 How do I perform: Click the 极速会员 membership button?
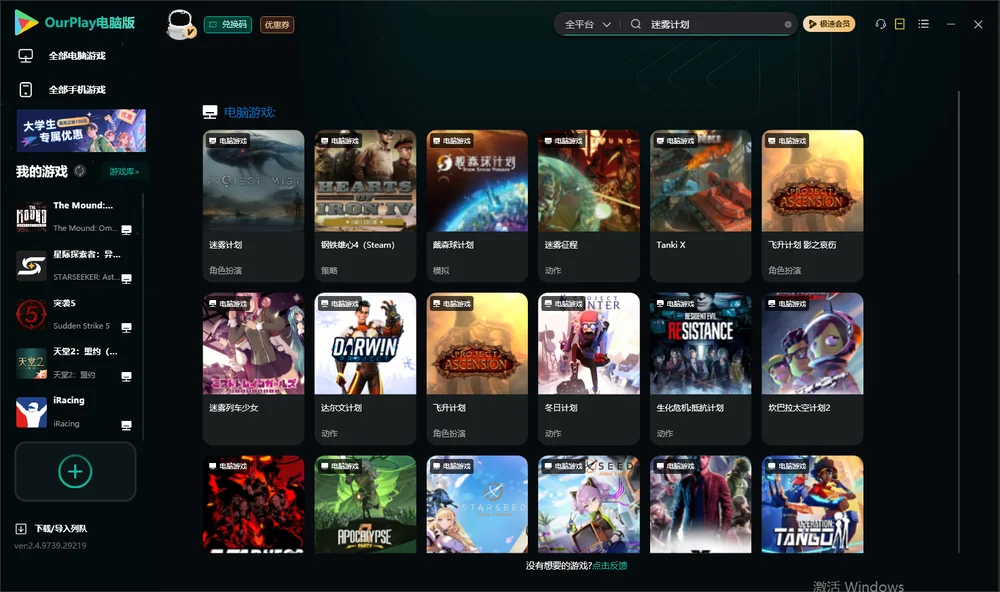click(829, 24)
